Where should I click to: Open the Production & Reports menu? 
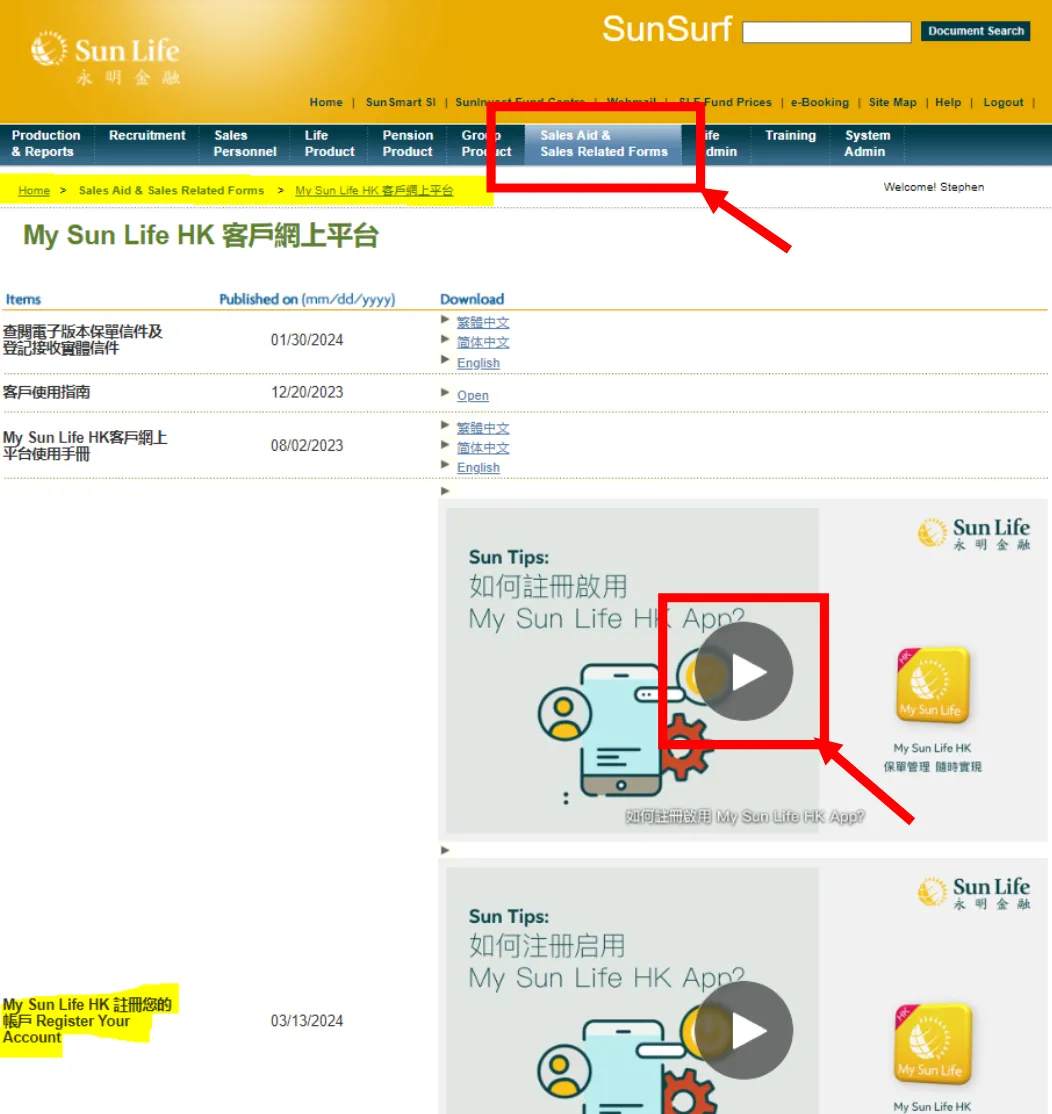(45, 144)
